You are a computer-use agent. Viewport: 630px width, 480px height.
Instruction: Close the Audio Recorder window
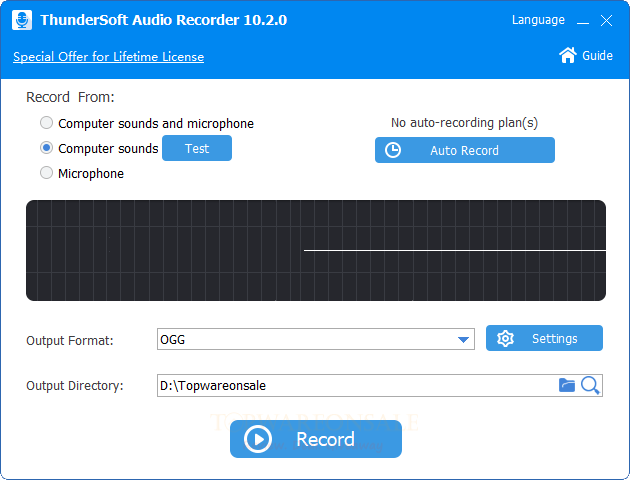click(x=606, y=20)
